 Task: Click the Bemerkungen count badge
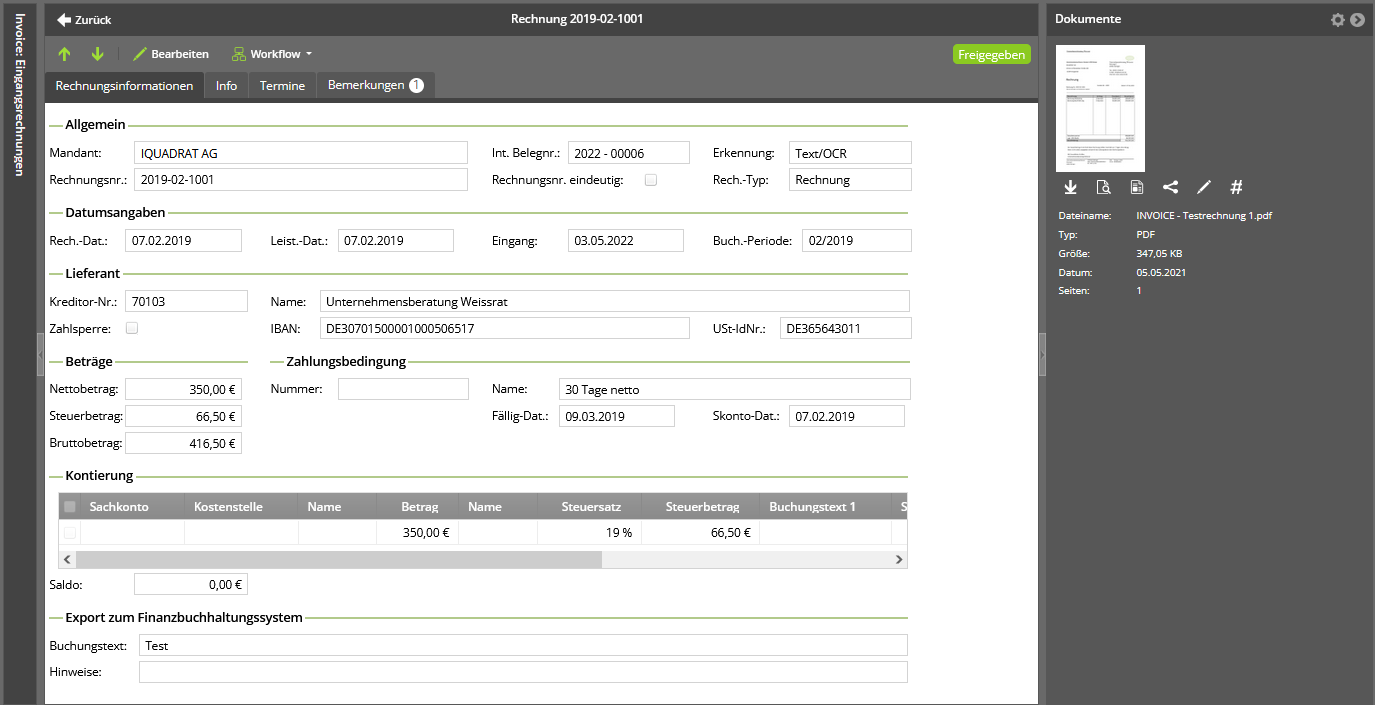click(416, 86)
